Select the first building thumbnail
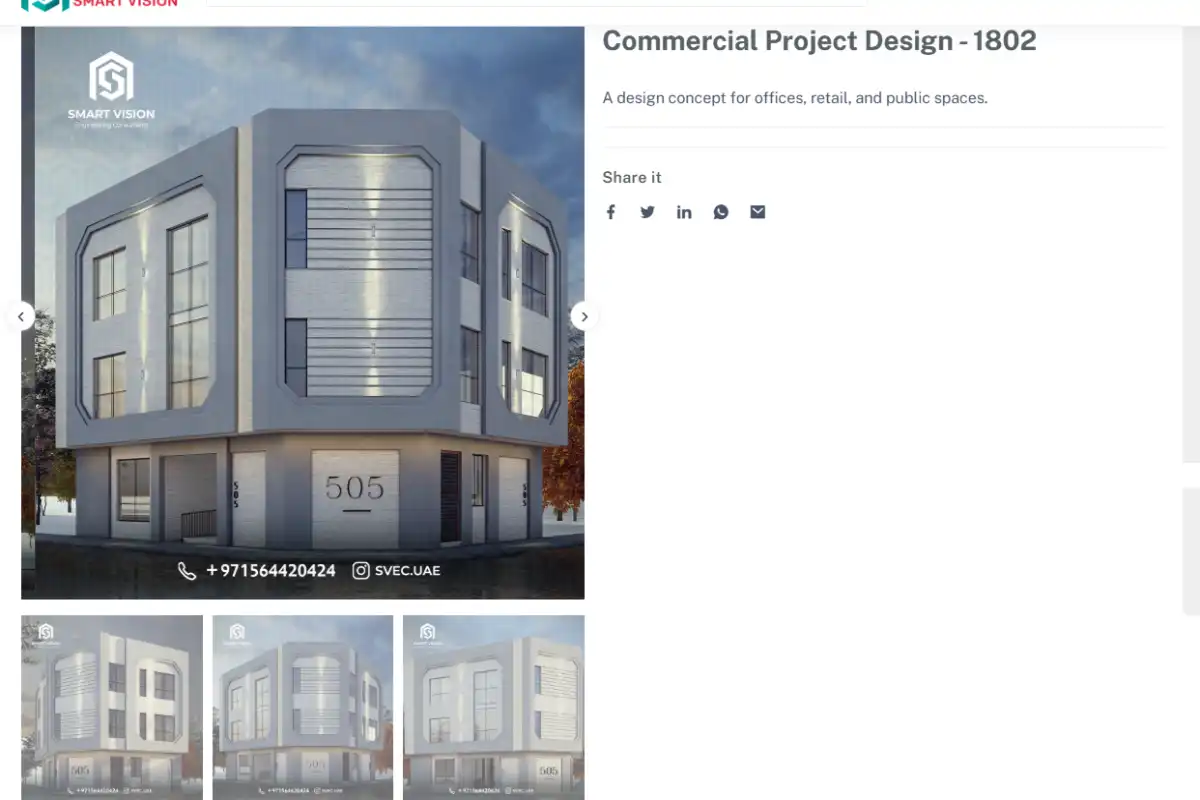Image resolution: width=1200 pixels, height=800 pixels. point(112,706)
